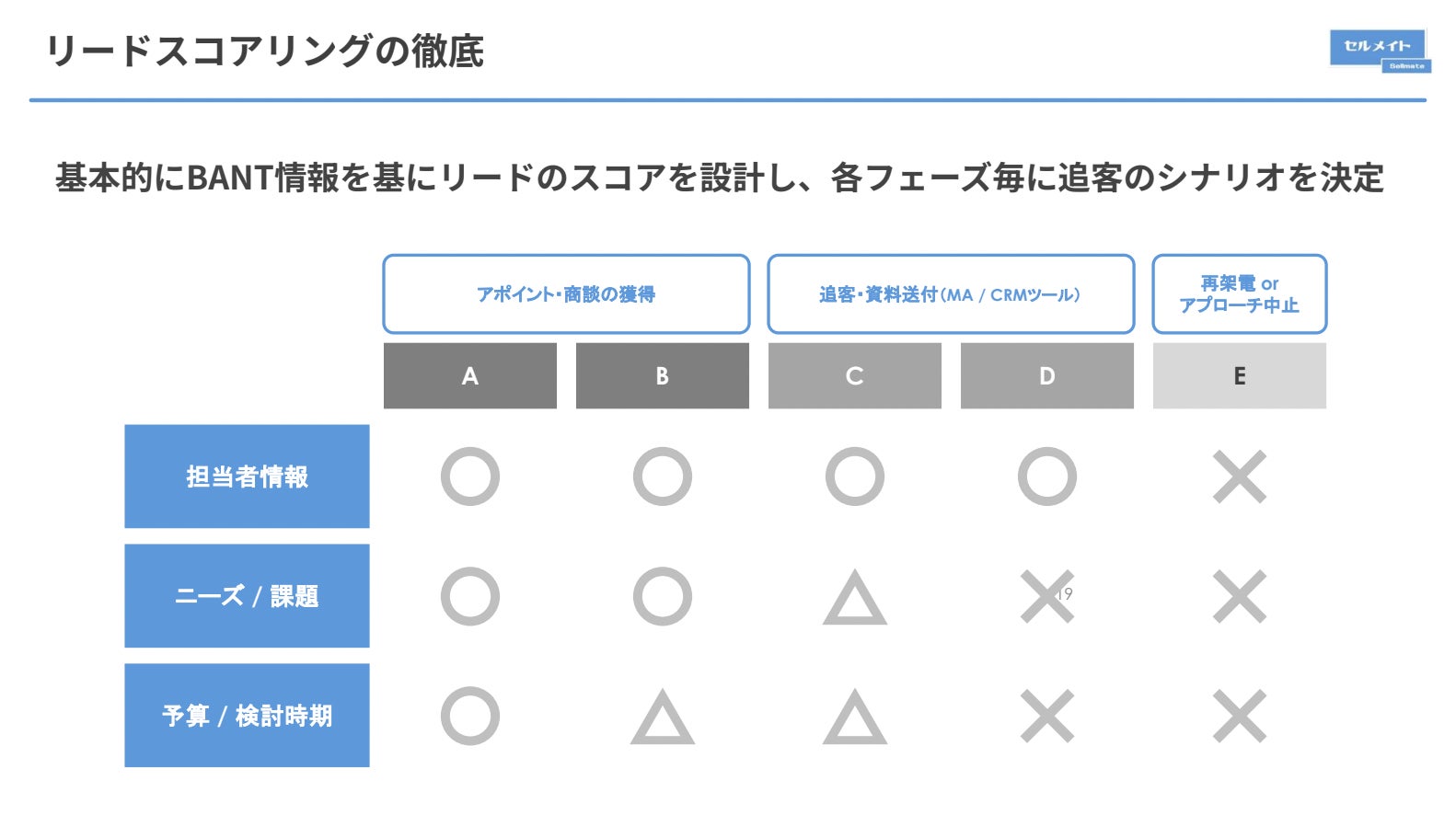This screenshot has width=1456, height=815.
Task: Click the circle icon for 予算/検討時期 column A
Action: [x=469, y=716]
